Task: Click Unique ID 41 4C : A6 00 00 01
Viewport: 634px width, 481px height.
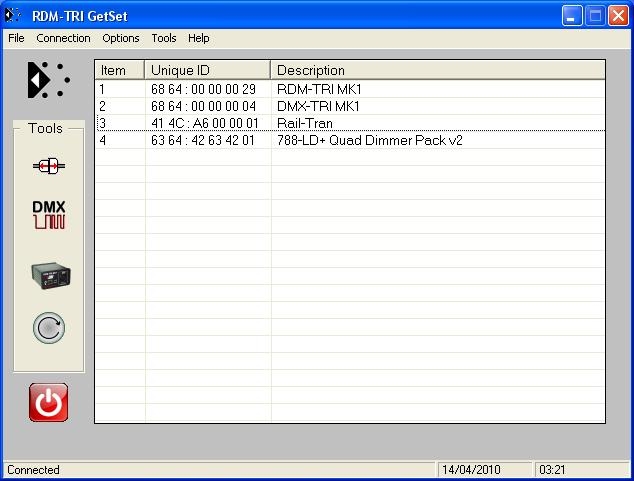Action: pyautogui.click(x=205, y=123)
